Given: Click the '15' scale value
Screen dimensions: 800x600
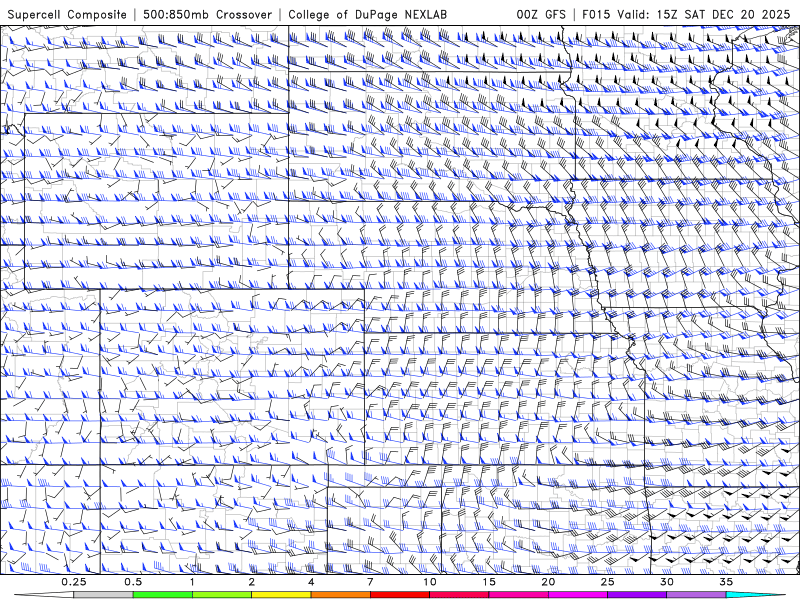Looking at the screenshot, I should [x=489, y=582].
